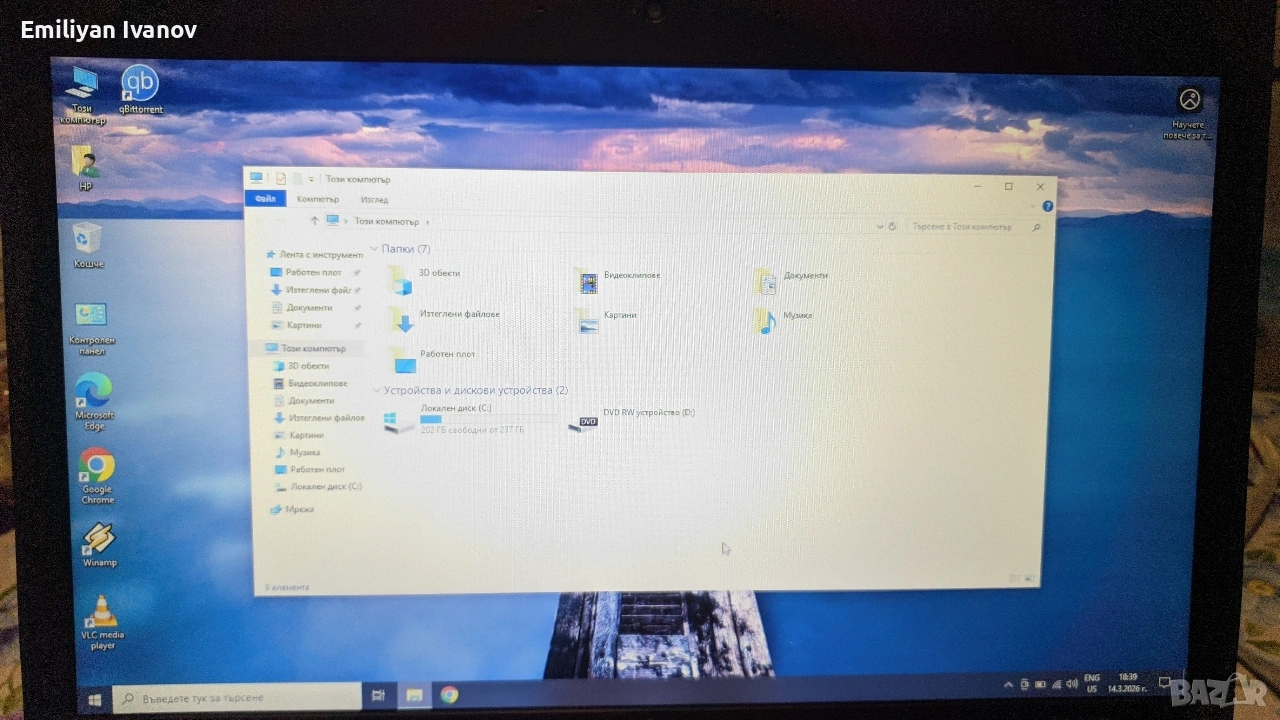Open the DVD RW устройство (D:) drive
The width and height of the screenshot is (1280, 720).
(632, 419)
